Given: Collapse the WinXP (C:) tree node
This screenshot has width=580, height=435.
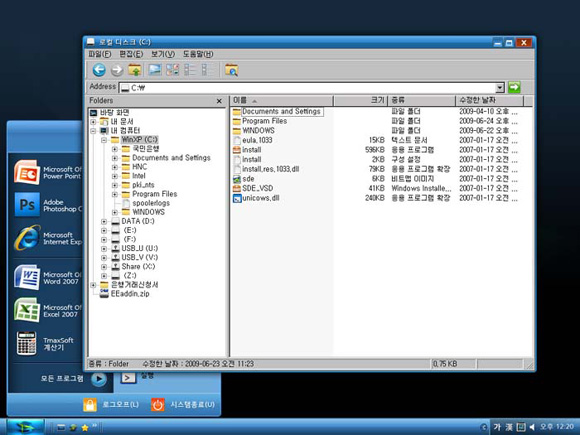Looking at the screenshot, I should coord(104,140).
